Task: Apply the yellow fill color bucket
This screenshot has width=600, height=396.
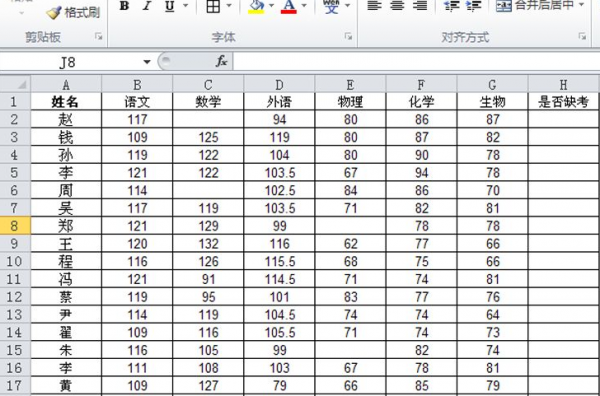Action: click(256, 6)
